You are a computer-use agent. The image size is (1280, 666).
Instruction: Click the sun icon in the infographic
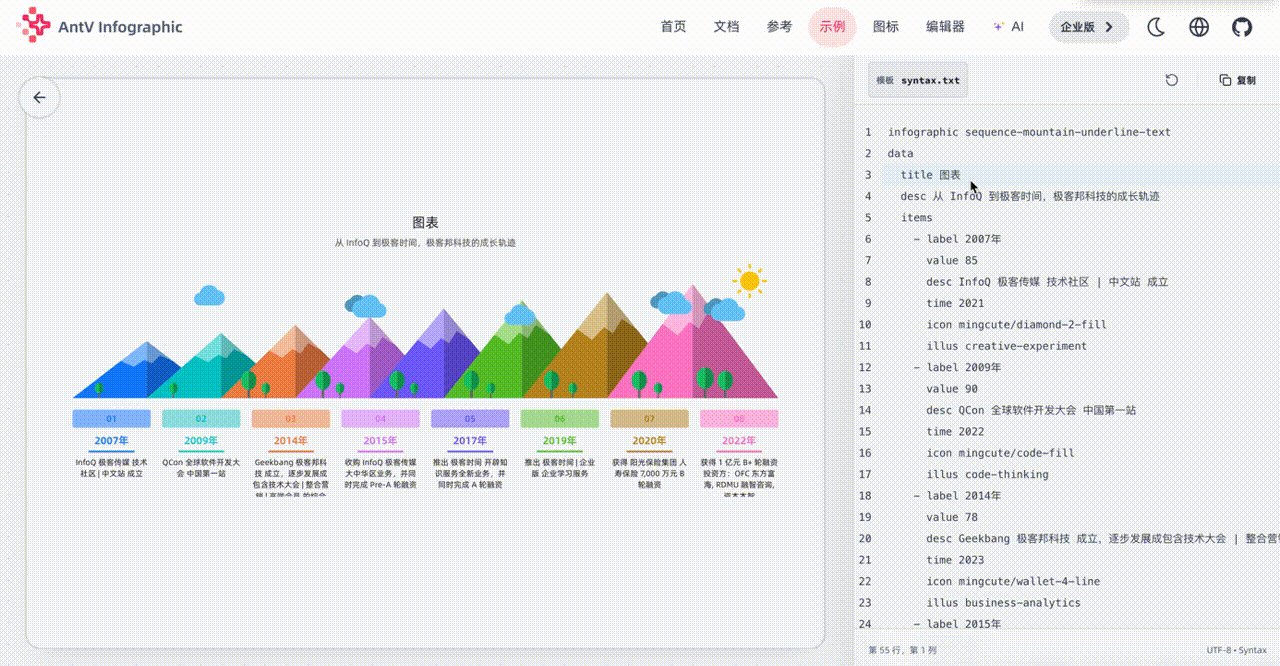tap(748, 281)
